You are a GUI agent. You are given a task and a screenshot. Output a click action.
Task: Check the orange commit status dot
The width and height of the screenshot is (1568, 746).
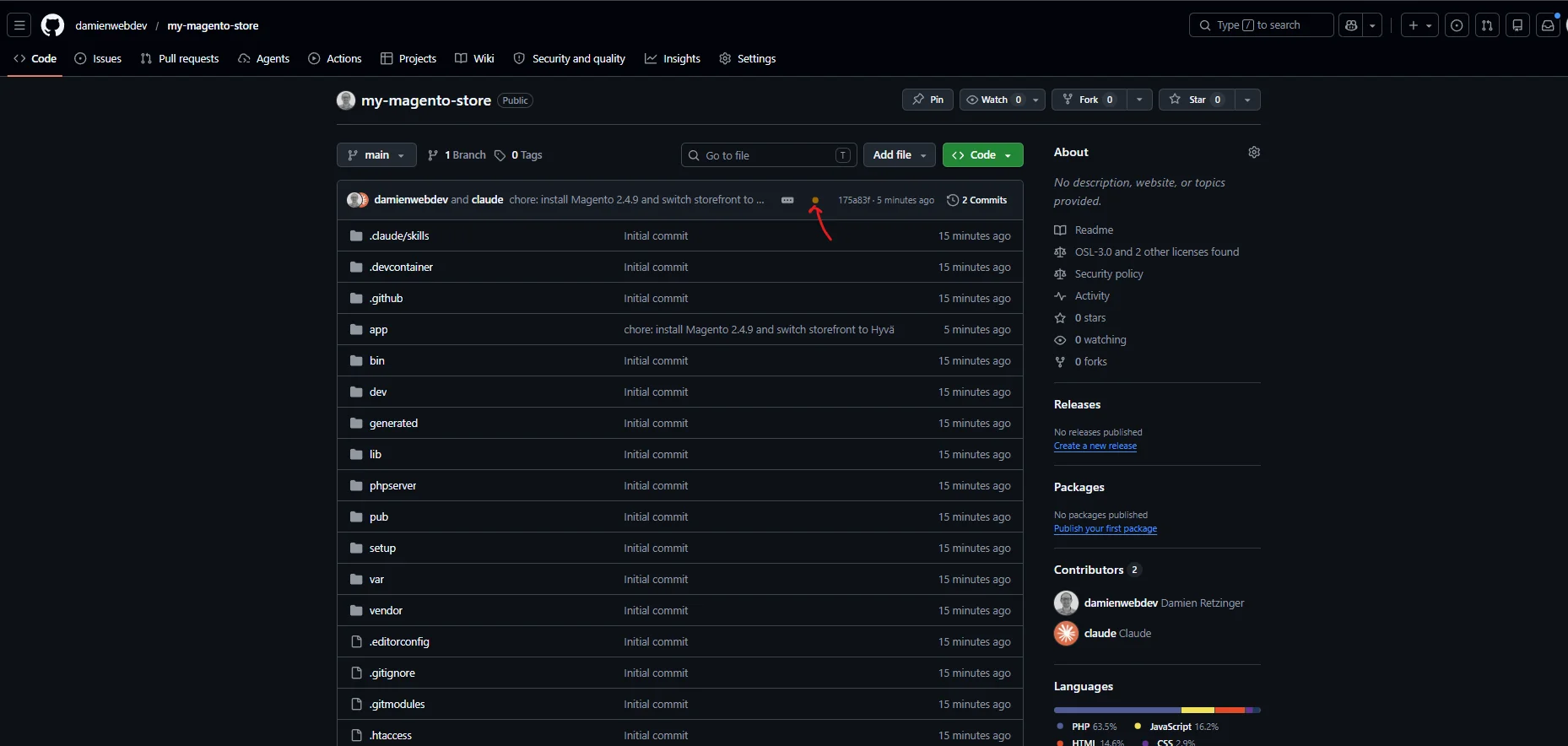coord(815,200)
